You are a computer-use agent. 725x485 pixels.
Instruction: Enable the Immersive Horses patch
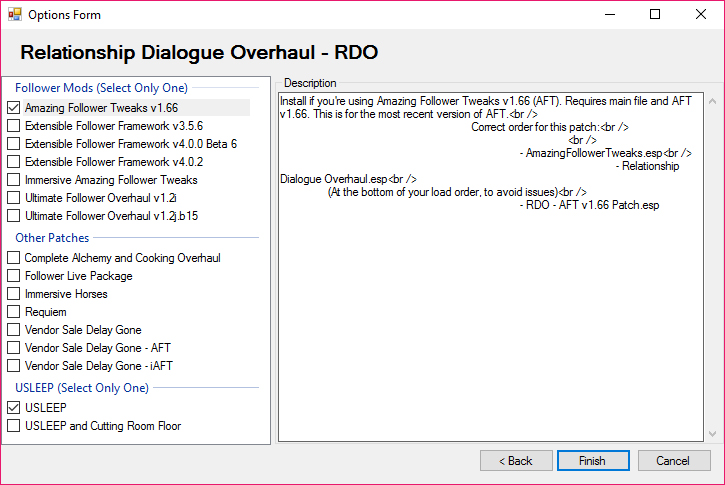tap(14, 294)
